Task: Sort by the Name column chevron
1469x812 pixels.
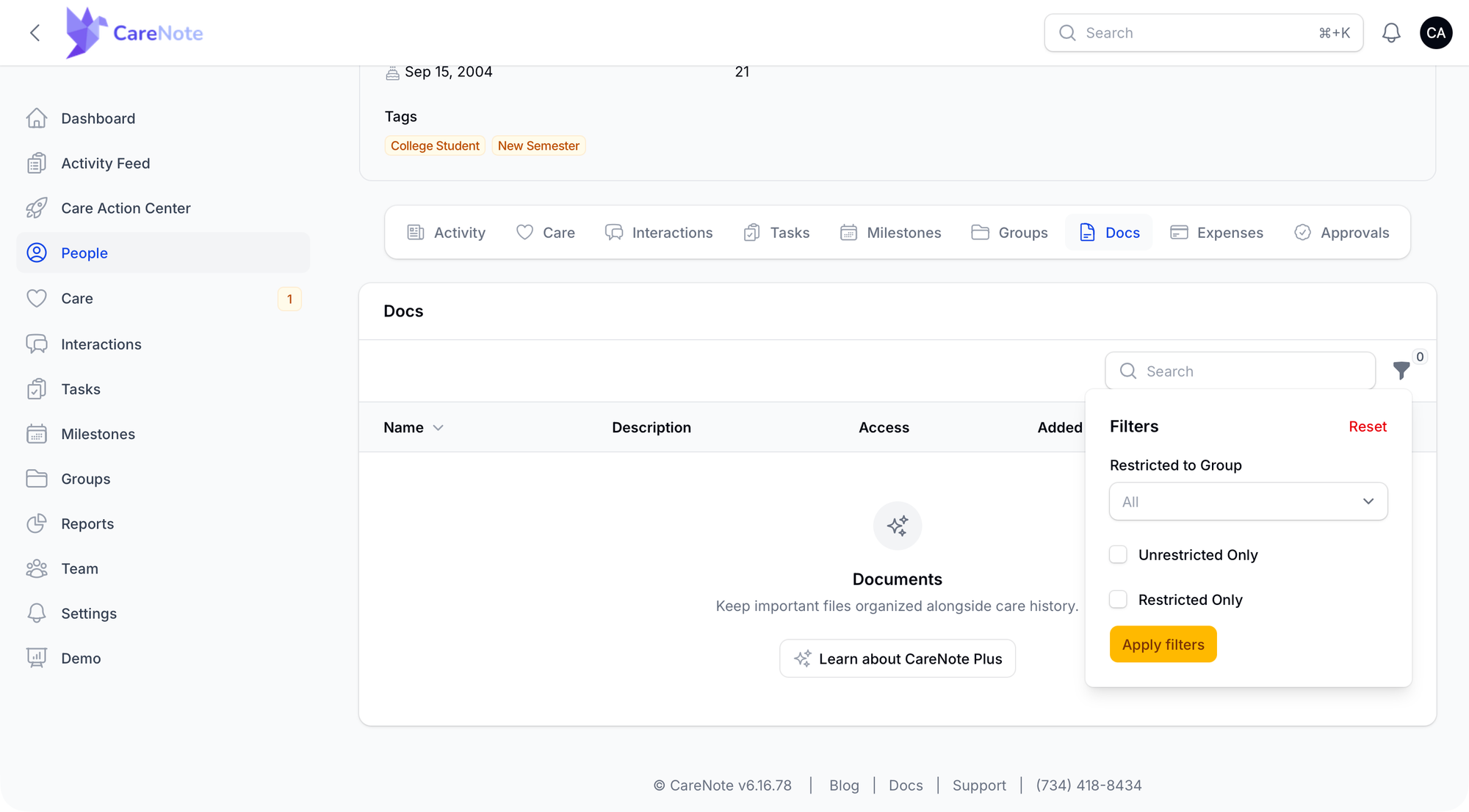Action: (x=438, y=428)
